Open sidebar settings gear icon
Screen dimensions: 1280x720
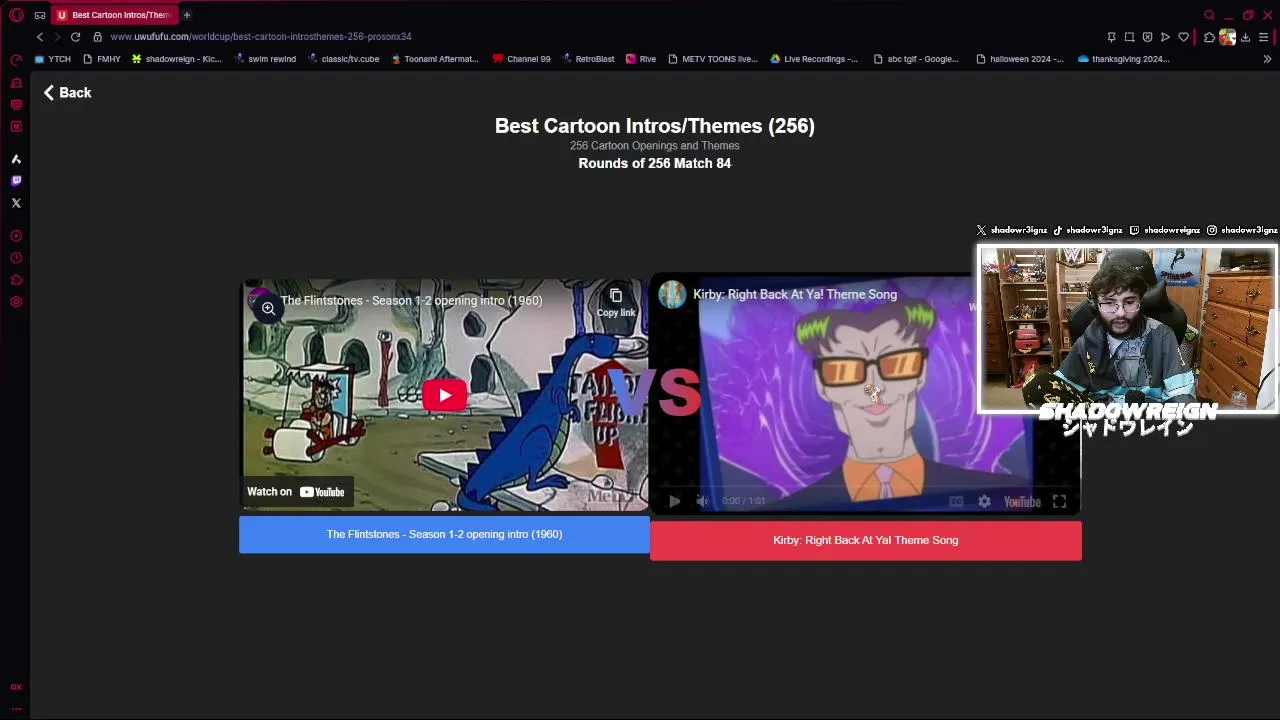[16, 302]
